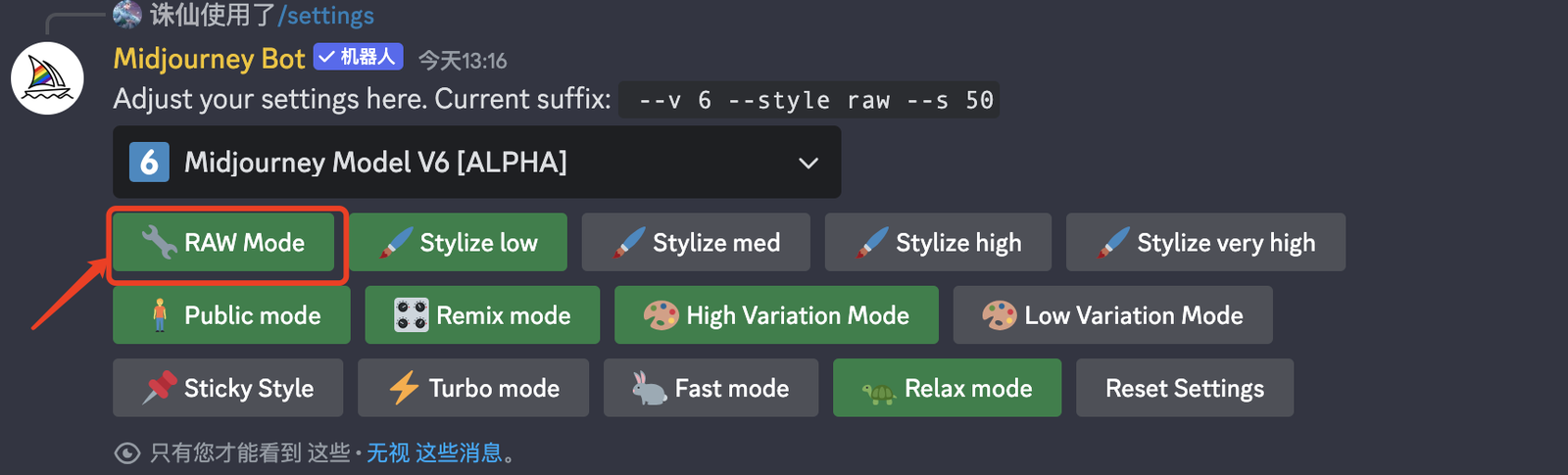Viewport: 1568px width, 475px height.
Task: Click the eye icon beside the visibility notice
Action: (x=127, y=452)
